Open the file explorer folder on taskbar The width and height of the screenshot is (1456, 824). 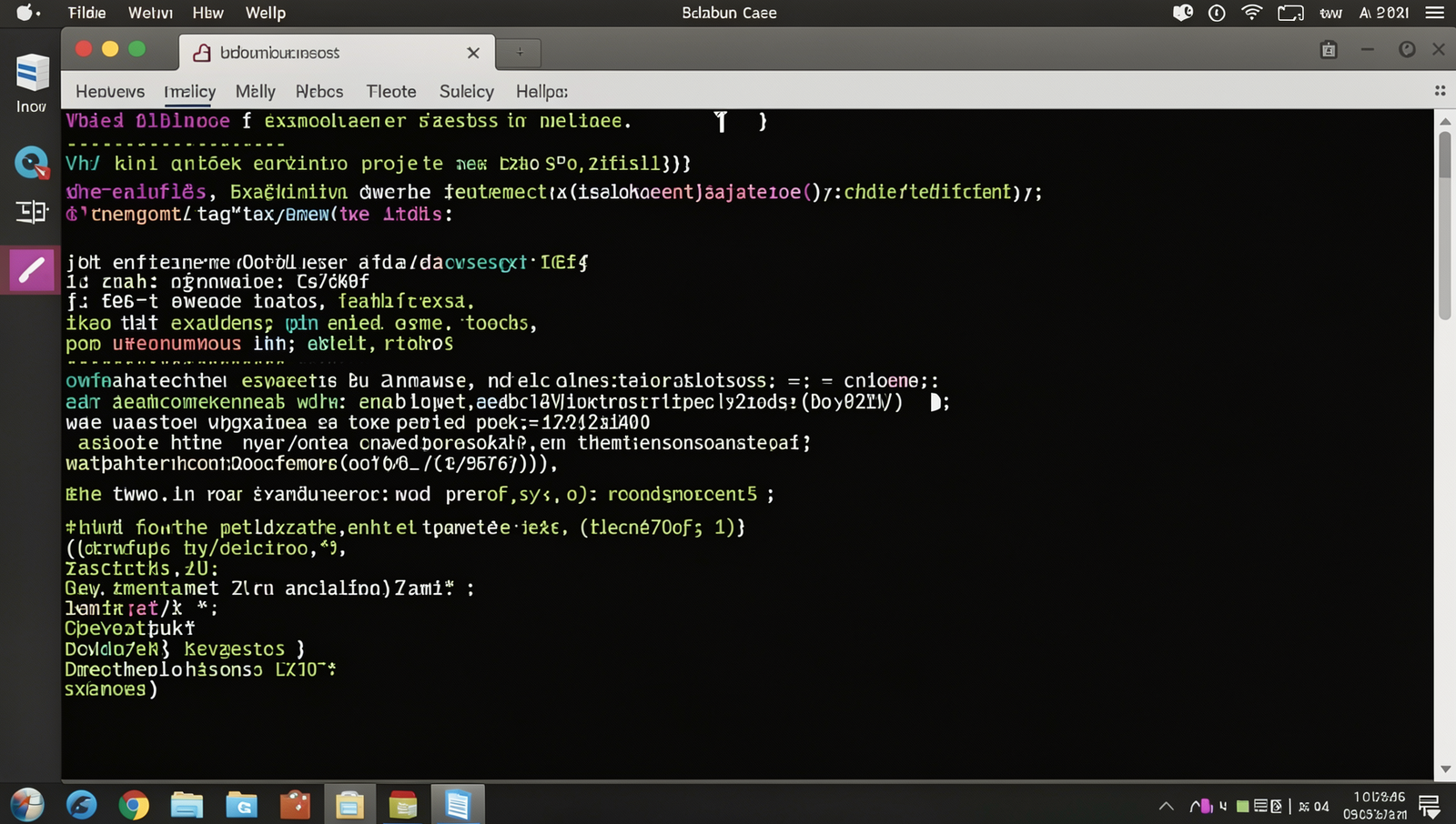(187, 805)
